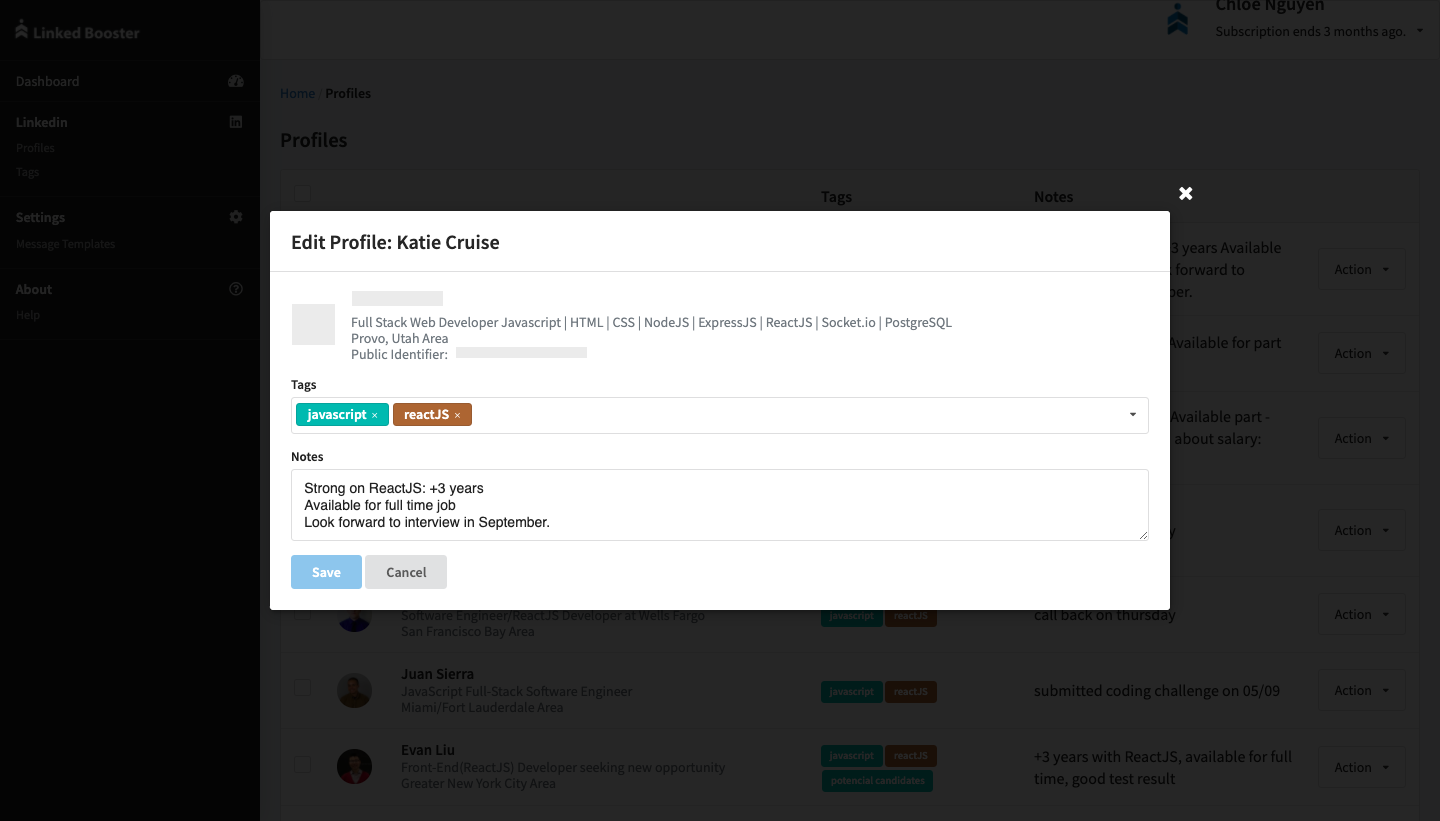
Task: Cancel editing the profile
Action: 406,572
